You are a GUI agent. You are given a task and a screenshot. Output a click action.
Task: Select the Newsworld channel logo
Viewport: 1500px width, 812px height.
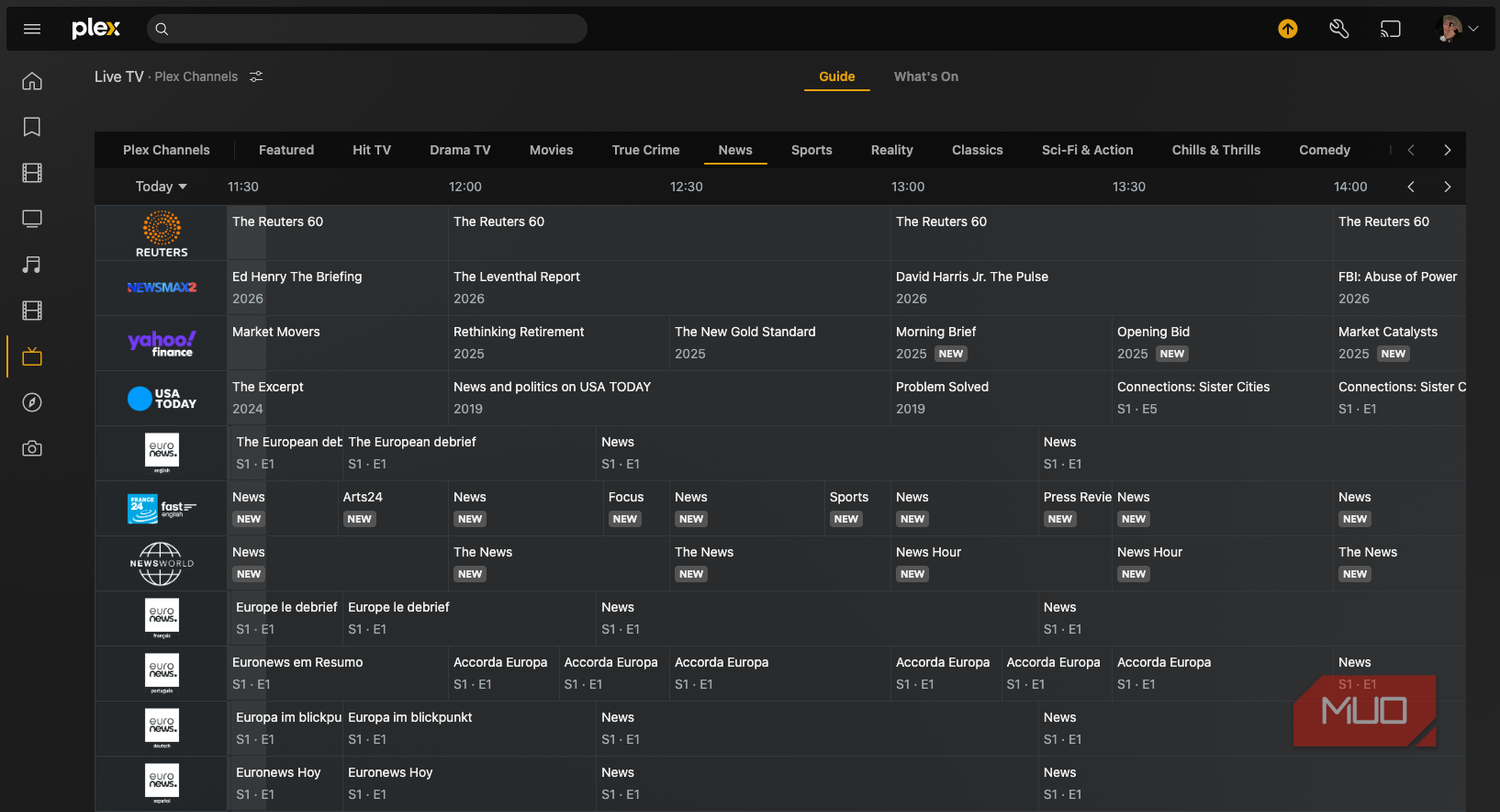[x=161, y=563]
